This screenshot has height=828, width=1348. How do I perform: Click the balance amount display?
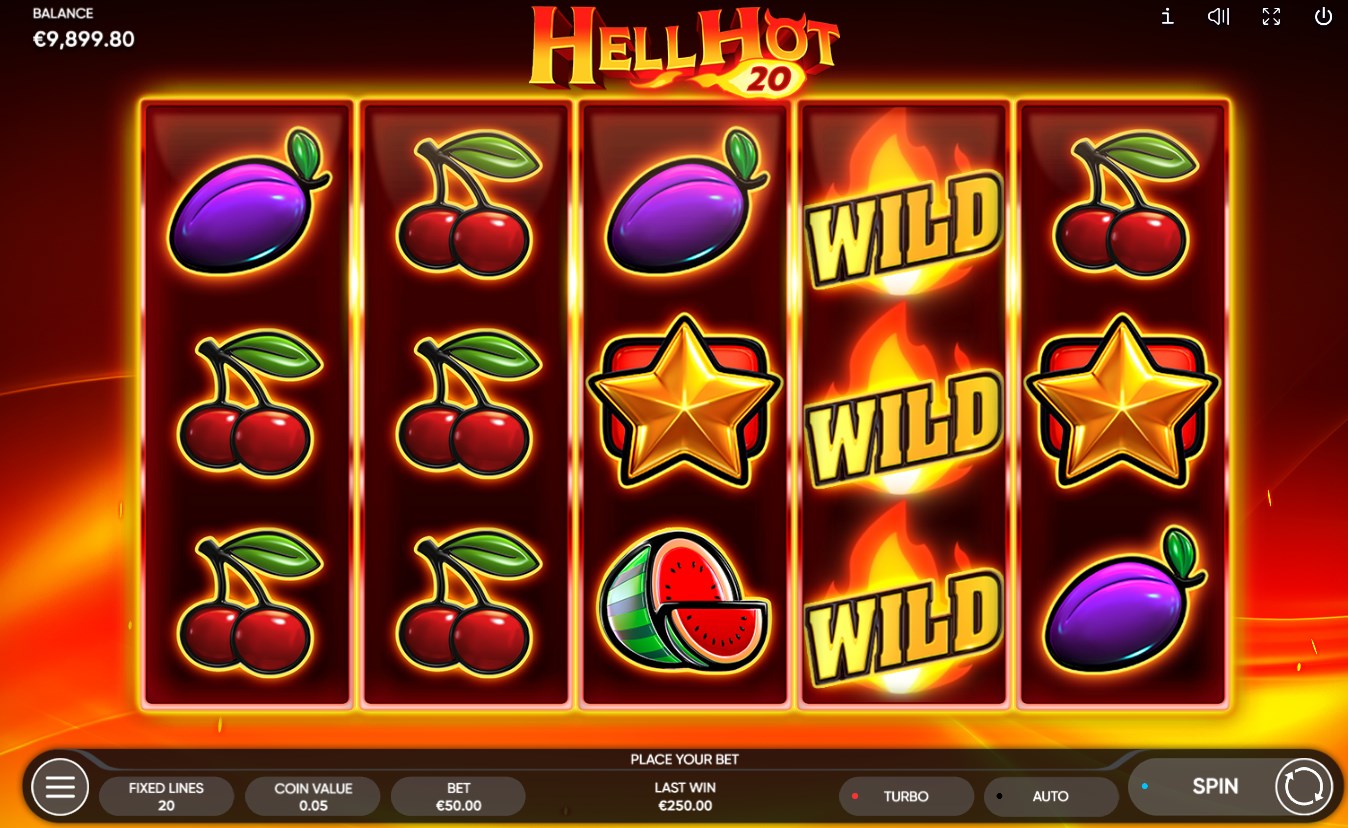click(x=84, y=39)
